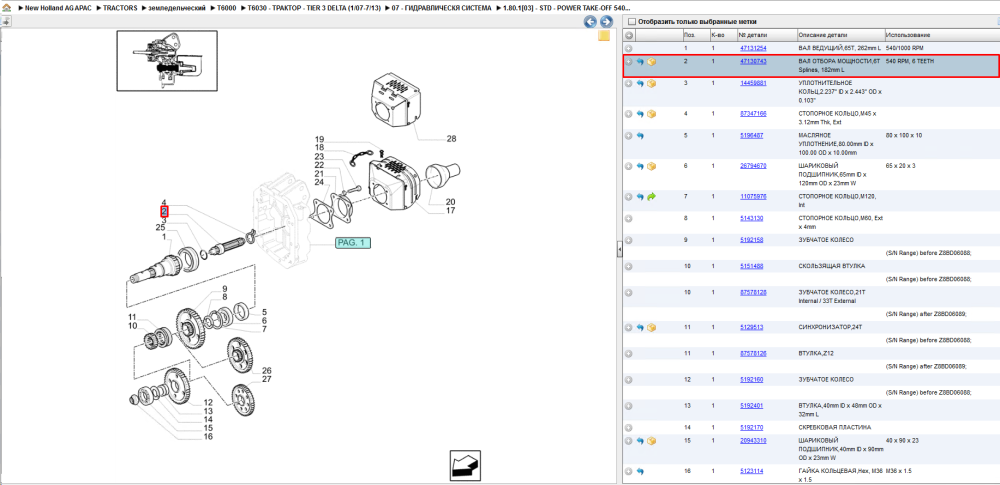The height and width of the screenshot is (485, 1000).
Task: Click 'Использование' column header
Action: pyautogui.click(x=941, y=34)
